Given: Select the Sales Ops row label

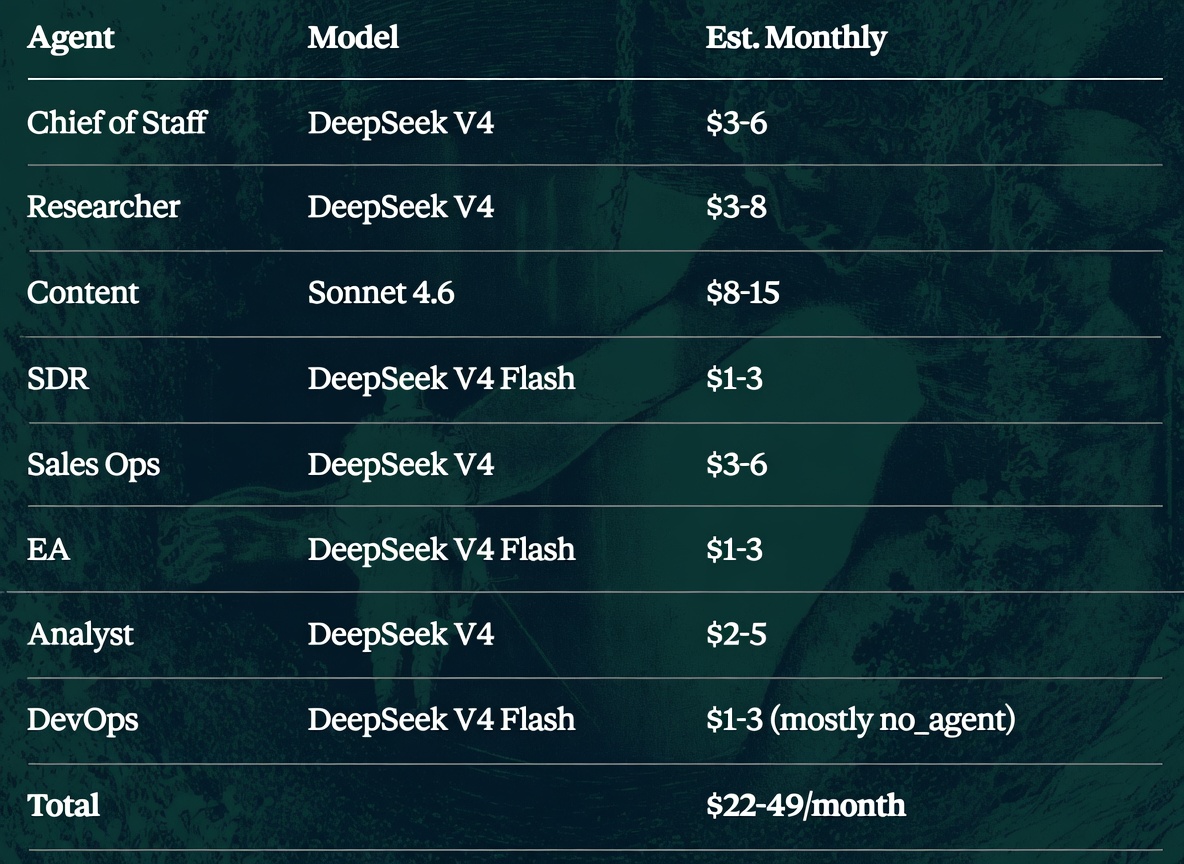Looking at the screenshot, I should [94, 464].
